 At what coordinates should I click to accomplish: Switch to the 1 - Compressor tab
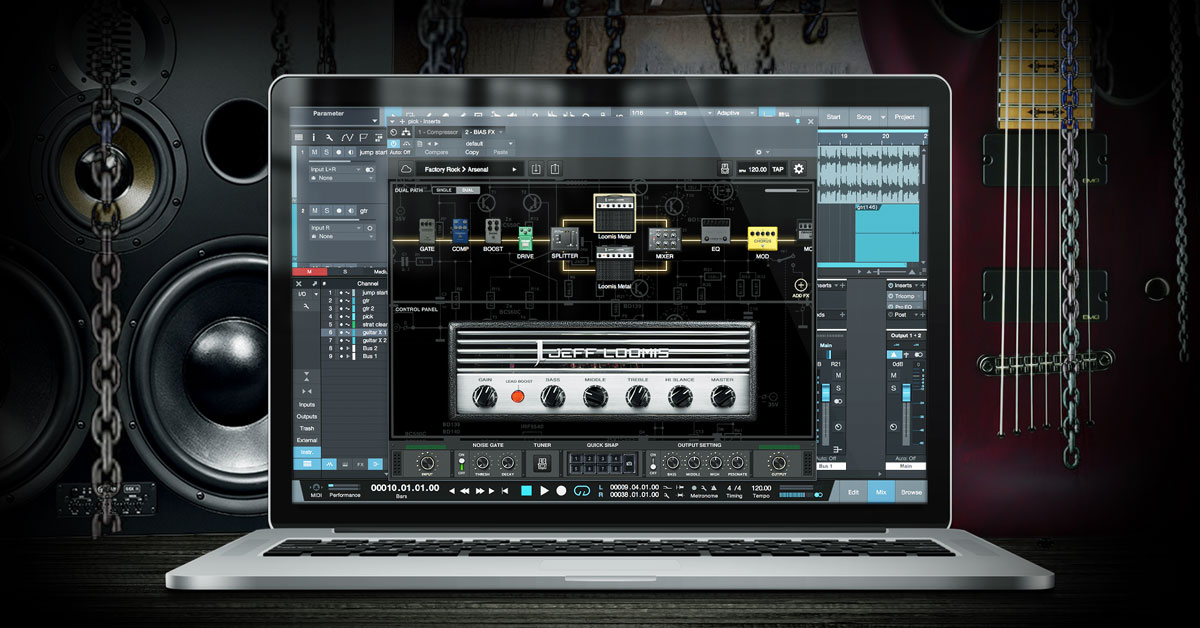click(x=436, y=131)
